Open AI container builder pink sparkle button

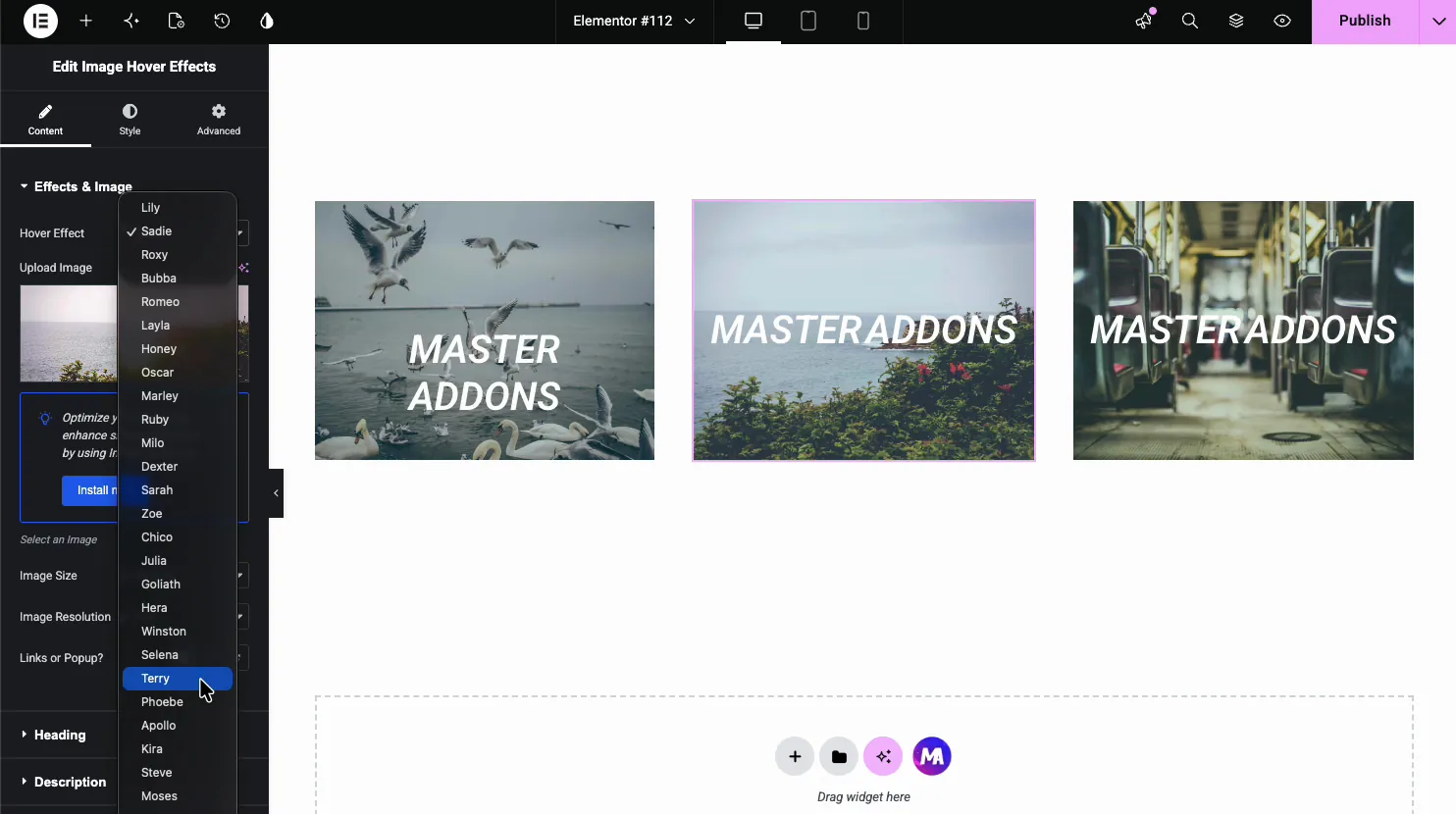pos(883,756)
